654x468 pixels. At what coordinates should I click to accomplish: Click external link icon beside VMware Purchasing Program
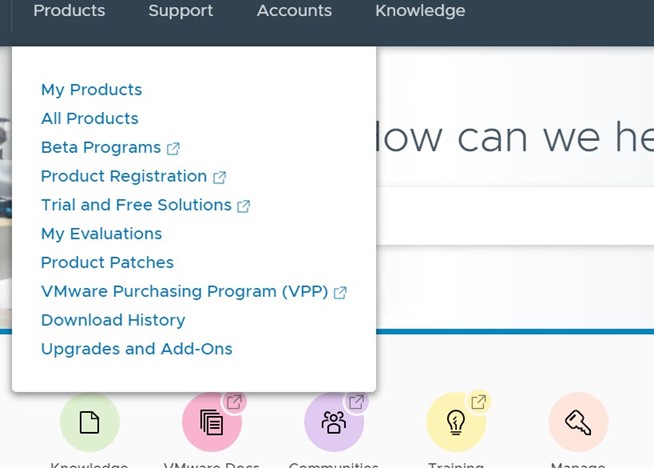[340, 292]
